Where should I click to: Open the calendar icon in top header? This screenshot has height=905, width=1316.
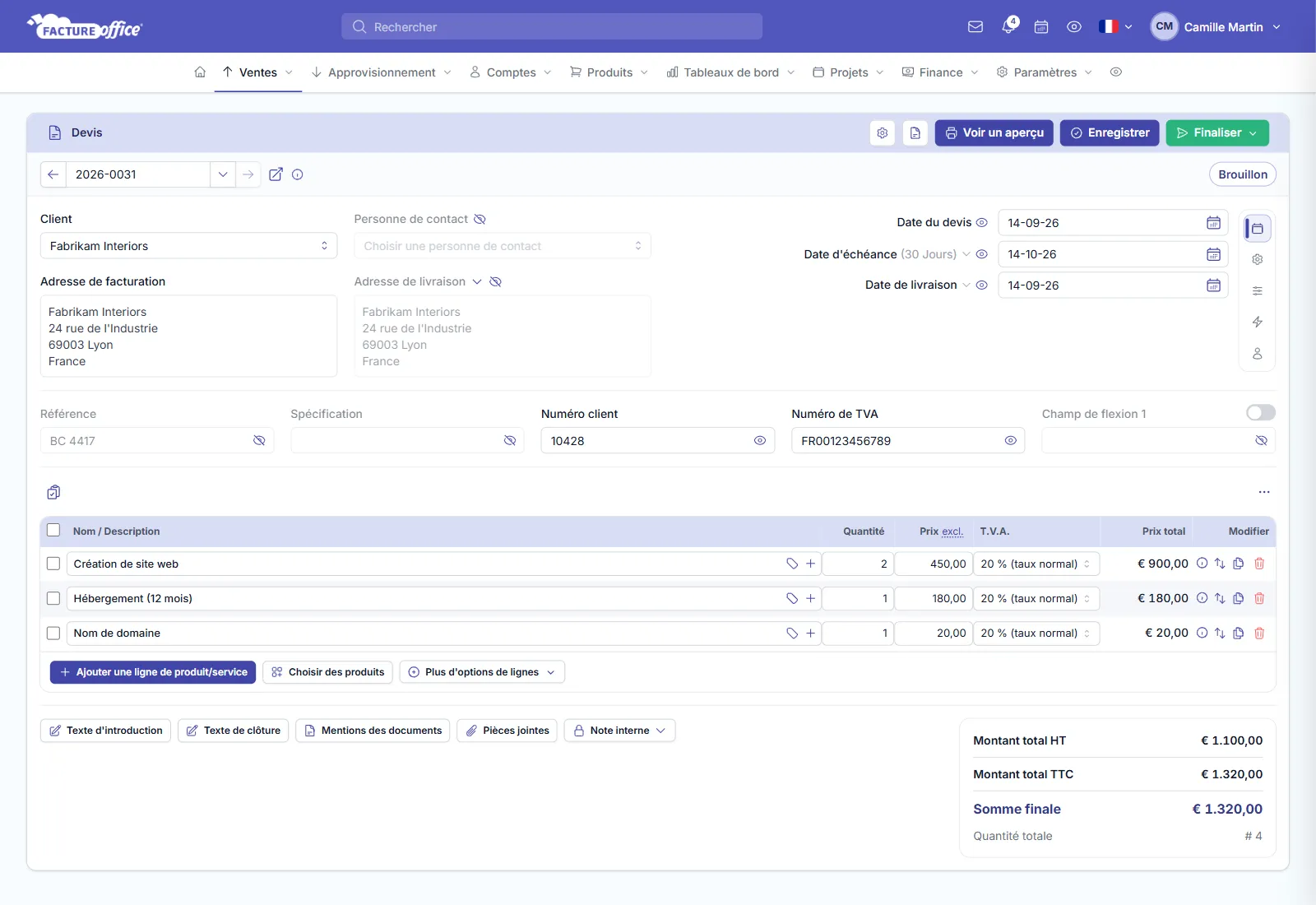(x=1041, y=26)
